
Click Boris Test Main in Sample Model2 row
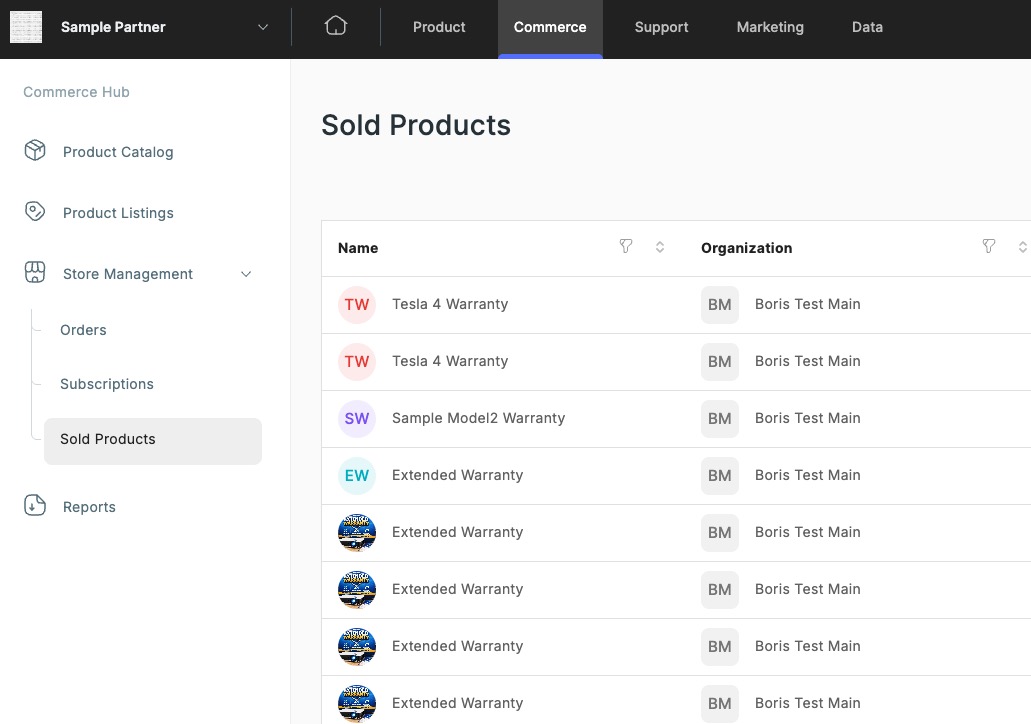pos(807,418)
